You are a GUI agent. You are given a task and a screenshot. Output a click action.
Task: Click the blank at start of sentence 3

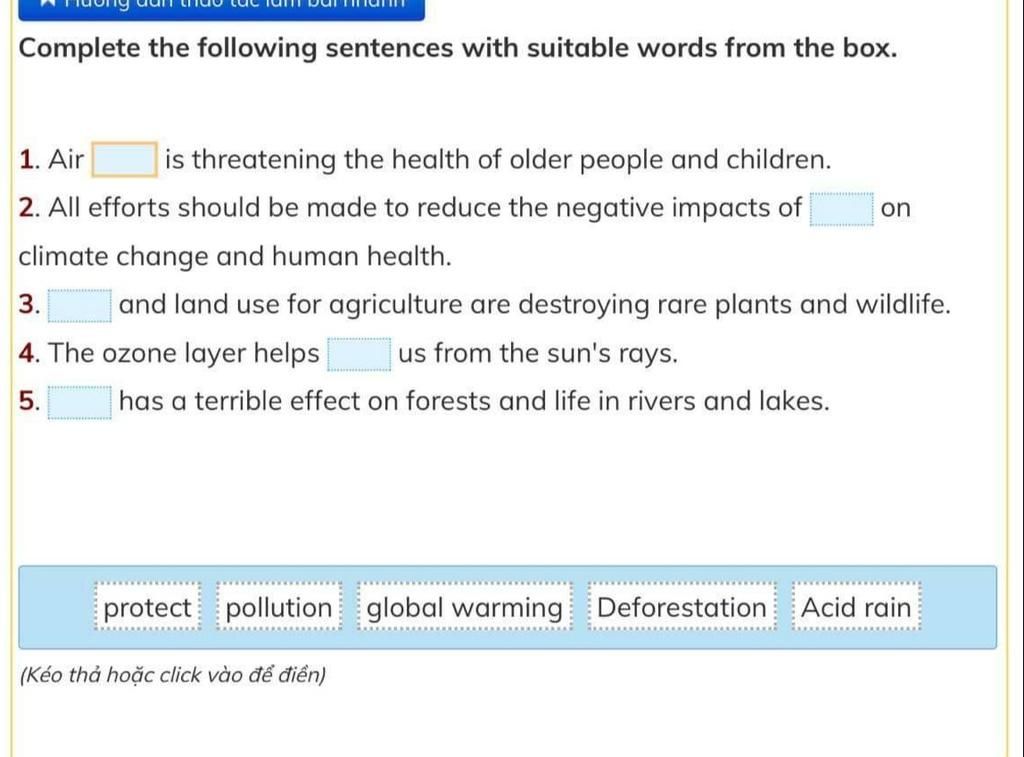pyautogui.click(x=80, y=306)
